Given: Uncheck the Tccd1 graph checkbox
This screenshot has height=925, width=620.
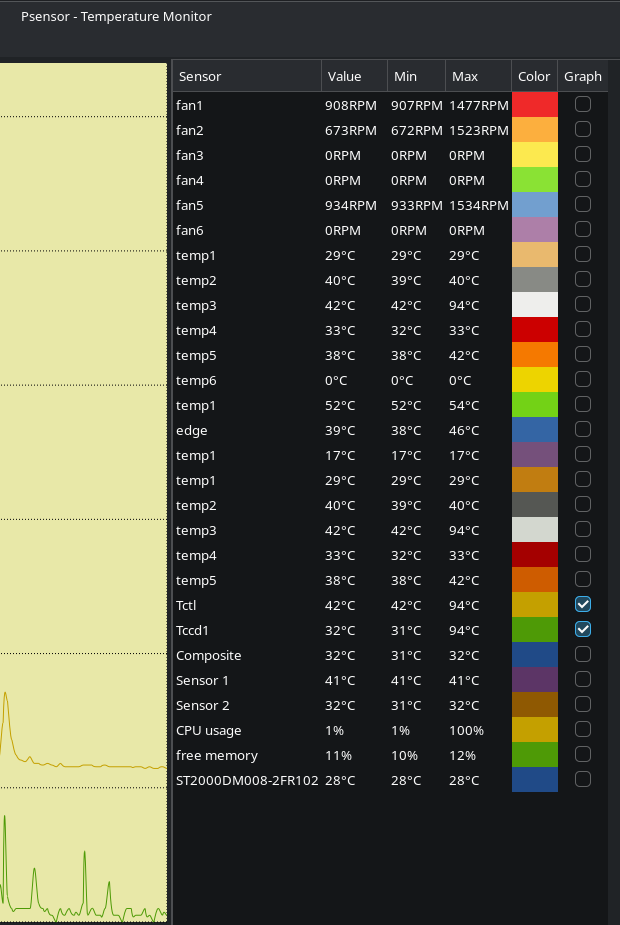Looking at the screenshot, I should pos(582,629).
